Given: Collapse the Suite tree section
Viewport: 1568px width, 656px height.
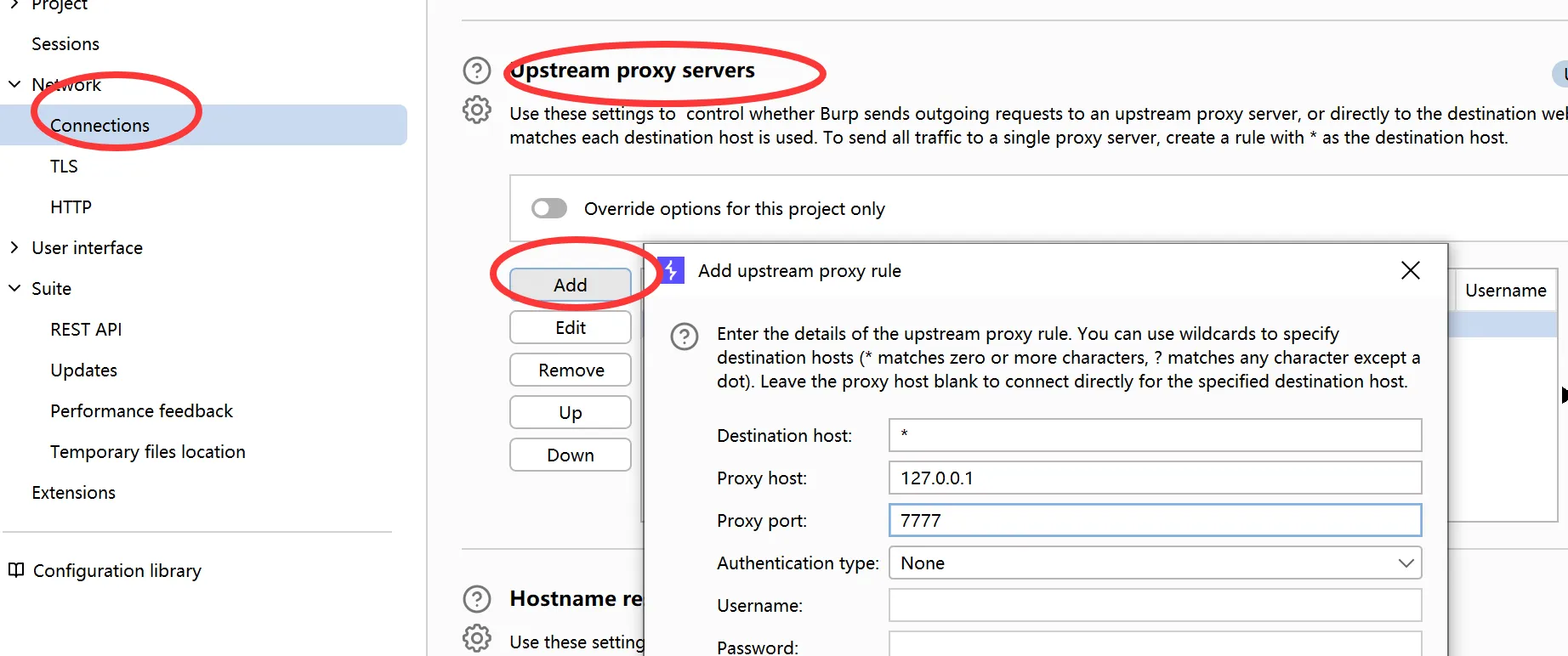Looking at the screenshot, I should (14, 288).
